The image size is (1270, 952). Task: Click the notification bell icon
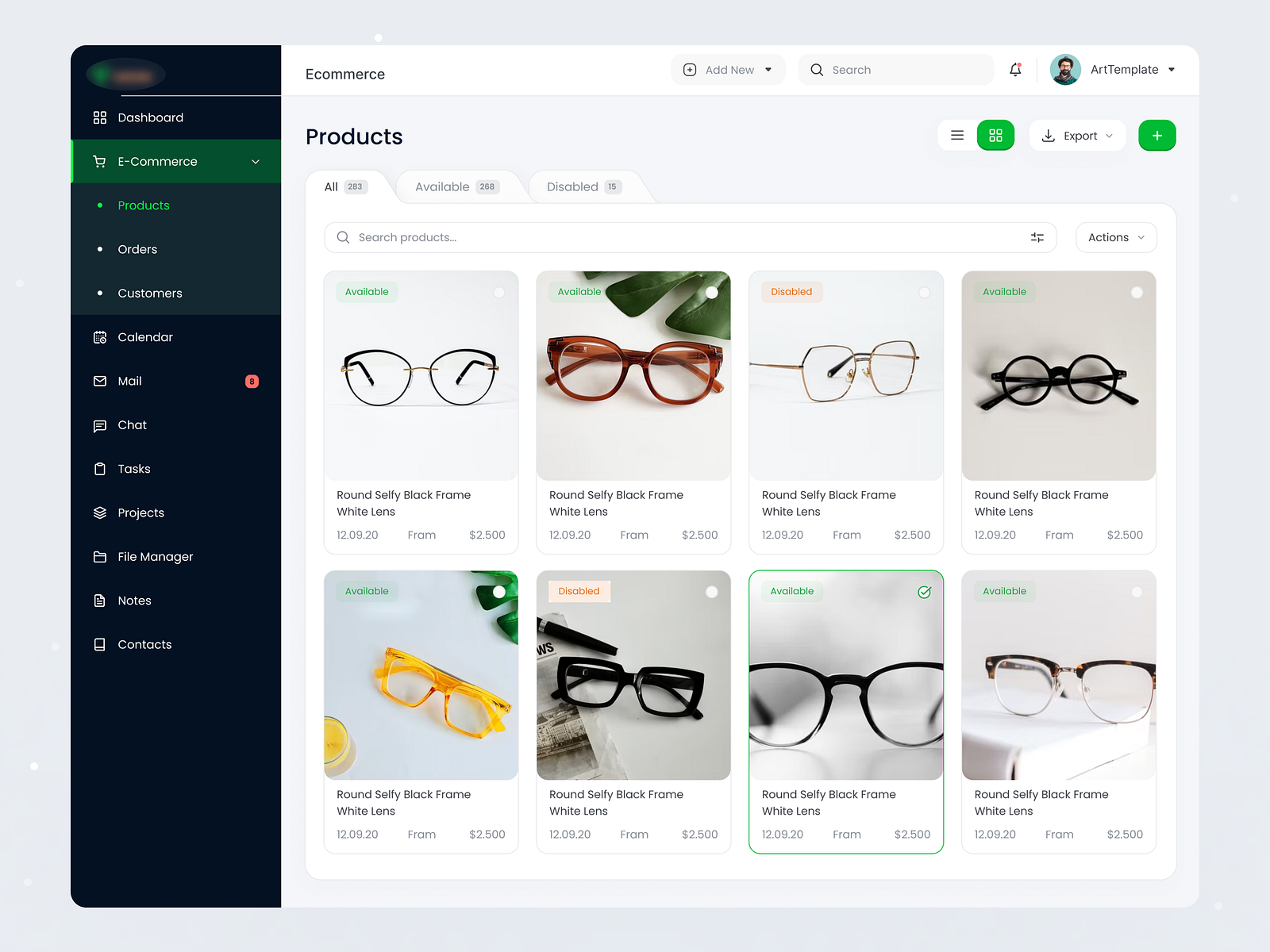[x=1015, y=70]
